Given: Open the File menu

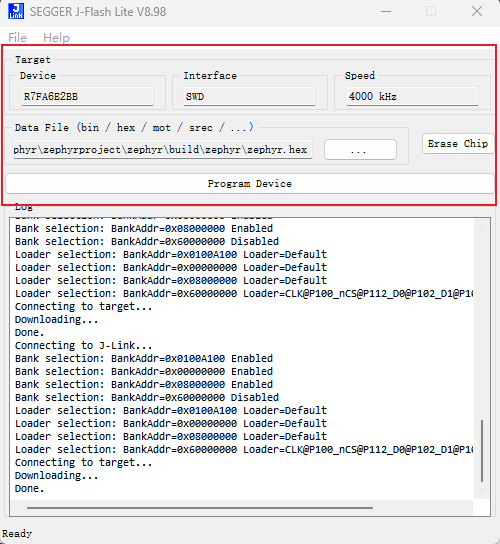Looking at the screenshot, I should coord(17,37).
